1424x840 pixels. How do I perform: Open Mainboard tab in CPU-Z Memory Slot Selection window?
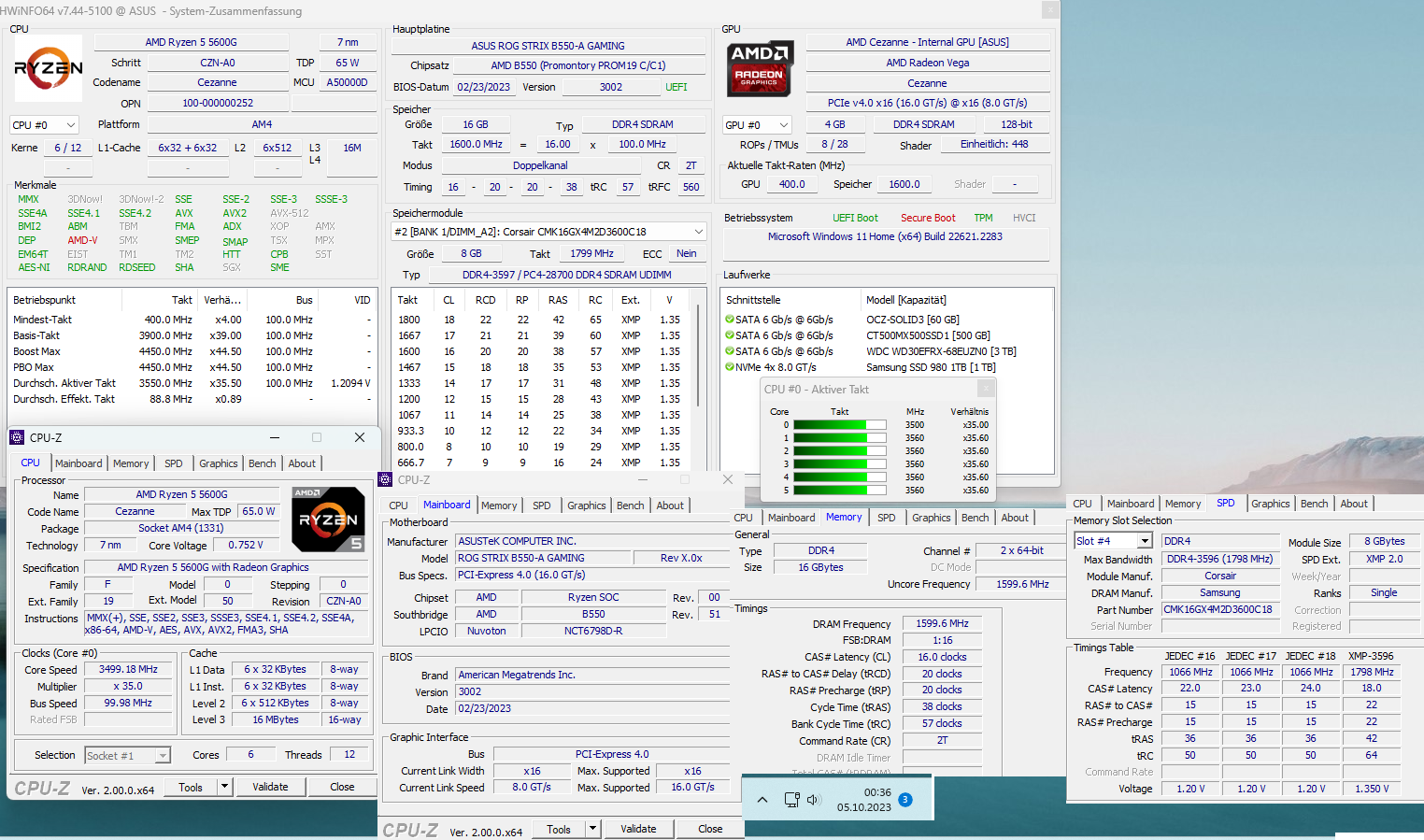tap(1131, 504)
